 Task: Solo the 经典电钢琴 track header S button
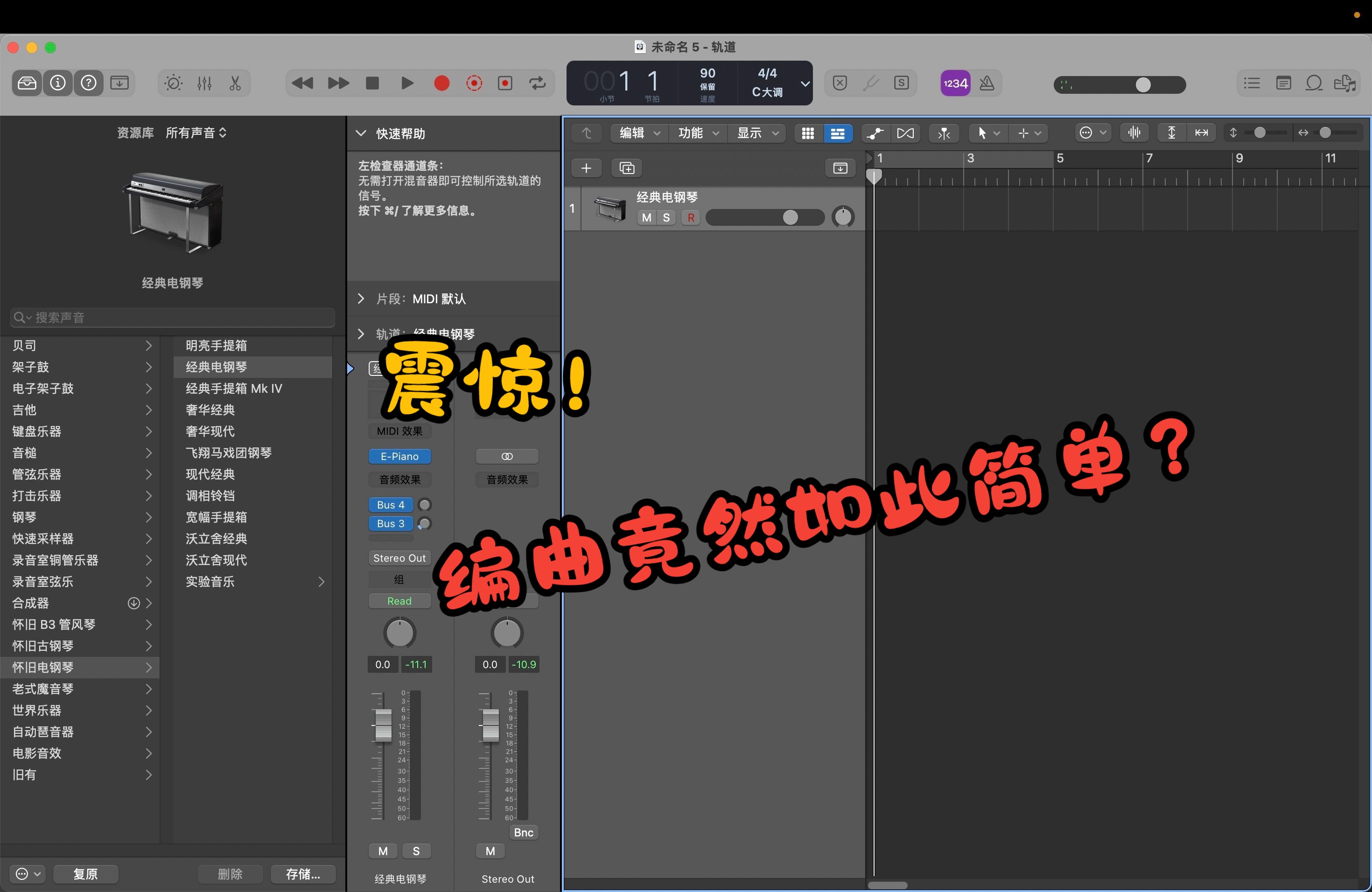666,218
